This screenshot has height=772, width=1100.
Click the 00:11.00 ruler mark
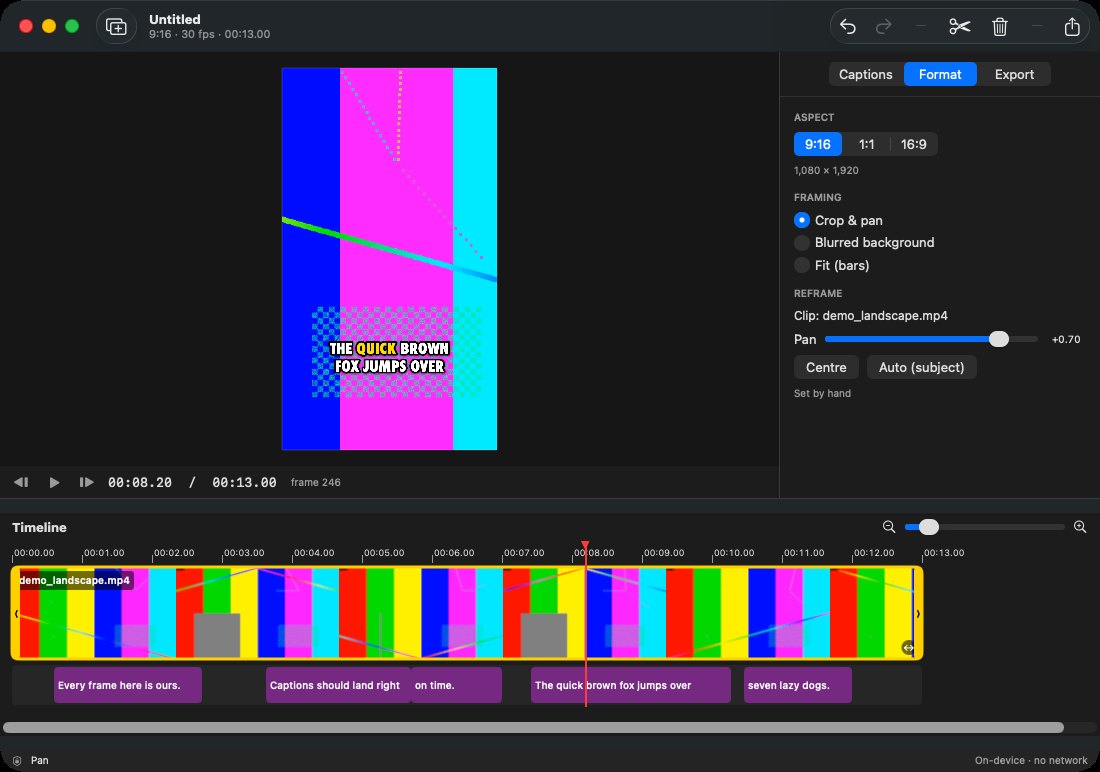pos(803,553)
